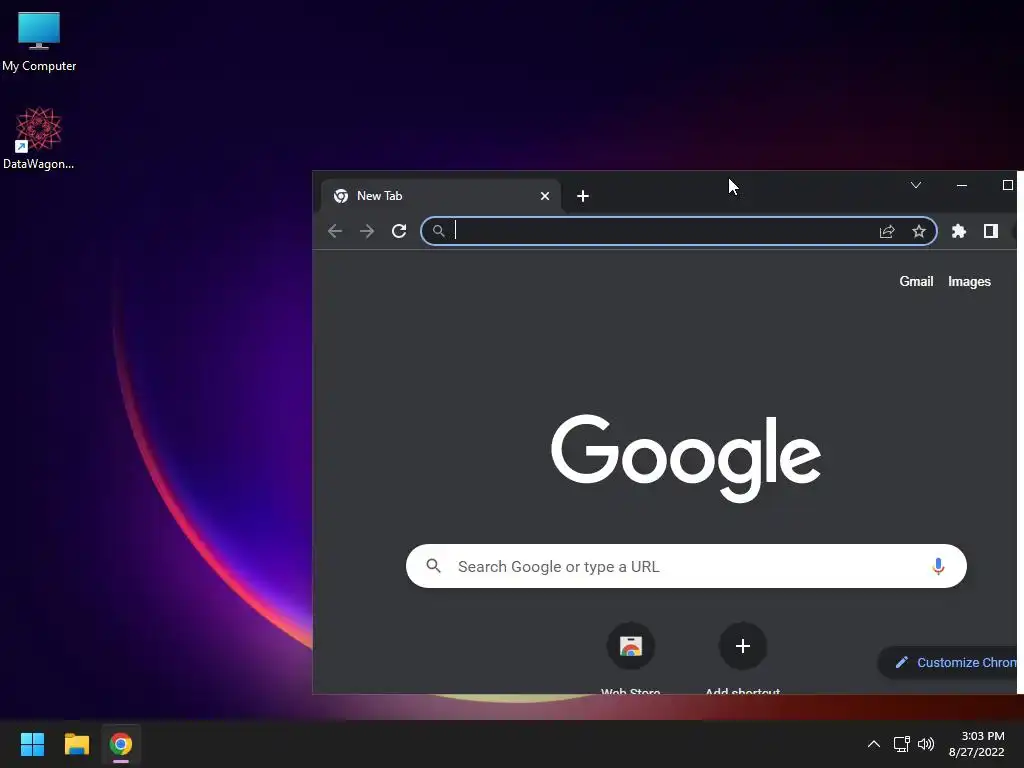1024x768 pixels.
Task: Open File Explorer from taskbar
Action: pyautogui.click(x=76, y=744)
